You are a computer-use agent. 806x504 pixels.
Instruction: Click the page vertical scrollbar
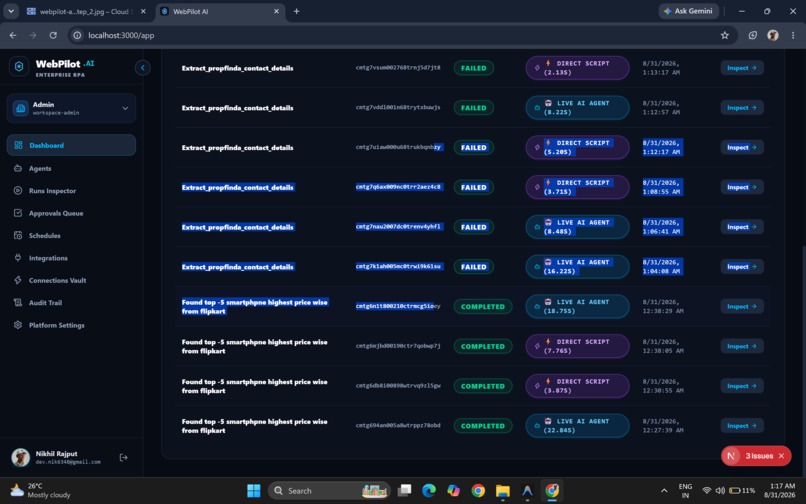point(802,360)
